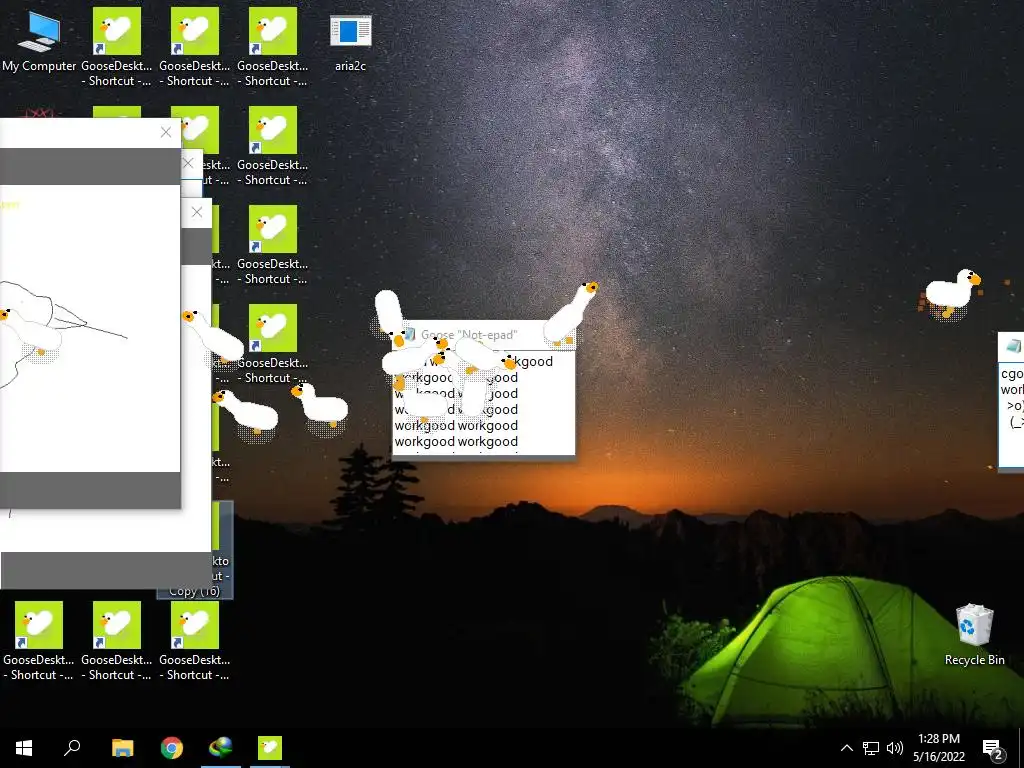Open Internet Download Manager taskbar icon
The height and width of the screenshot is (768, 1024).
coord(221,748)
